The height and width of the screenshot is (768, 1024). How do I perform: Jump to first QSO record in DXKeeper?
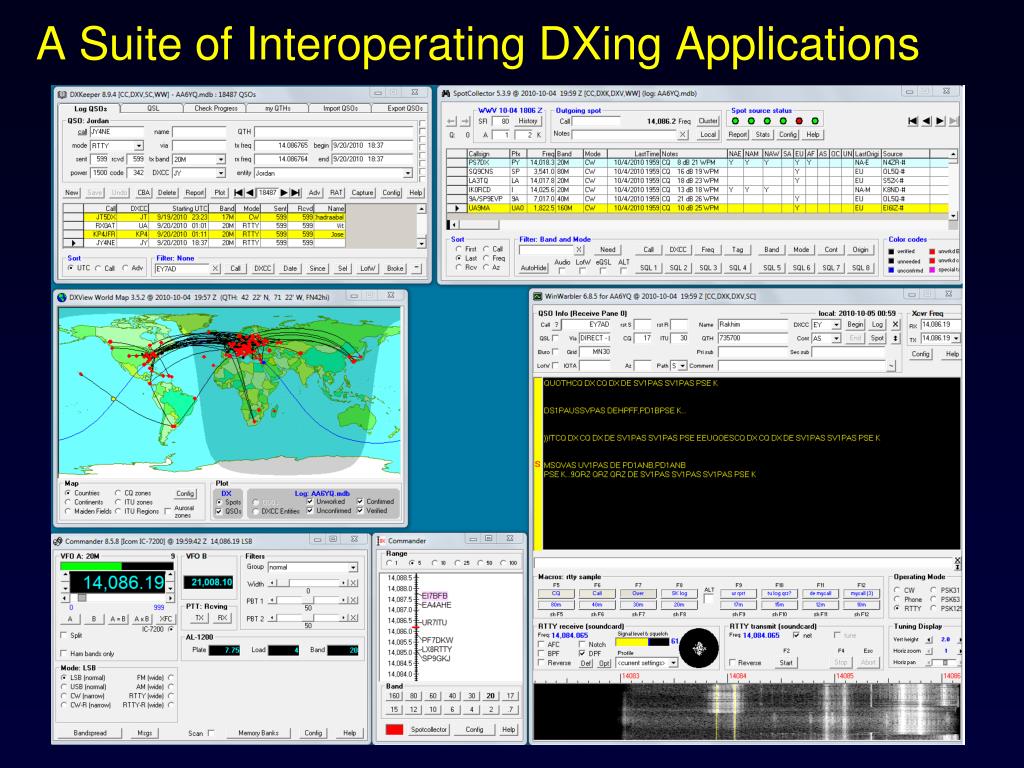239,192
